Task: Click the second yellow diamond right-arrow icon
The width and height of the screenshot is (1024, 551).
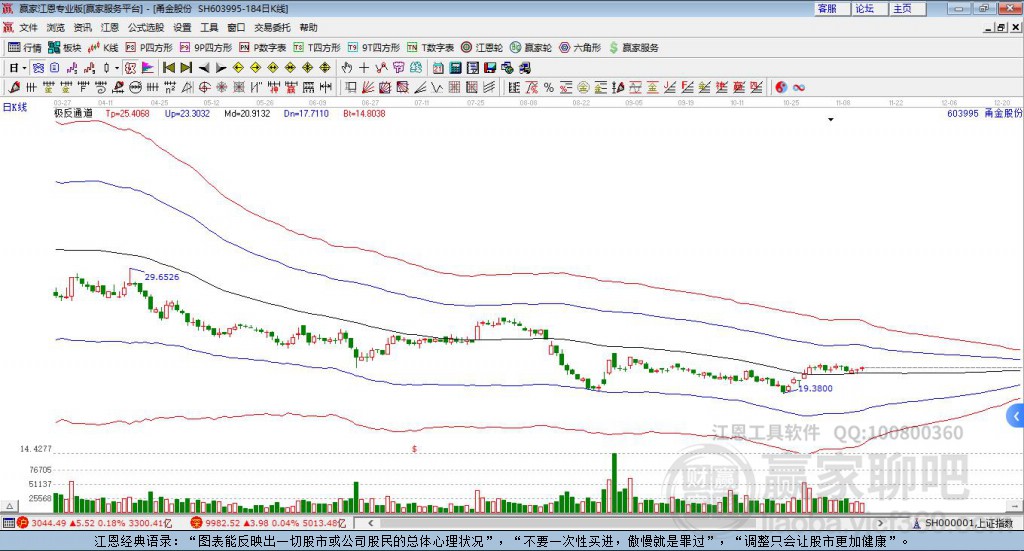Action: [x=255, y=68]
